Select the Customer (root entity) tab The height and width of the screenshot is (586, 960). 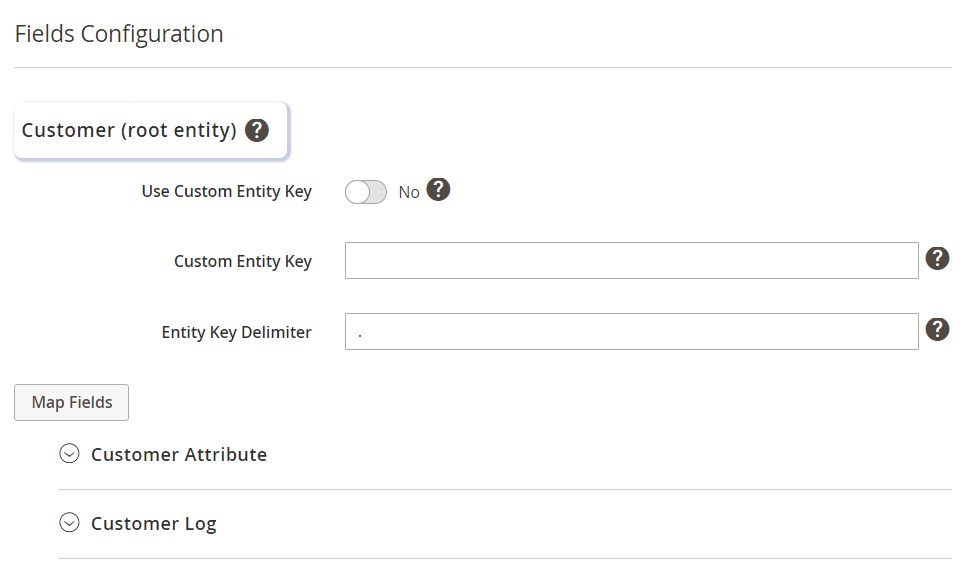pyautogui.click(x=129, y=130)
